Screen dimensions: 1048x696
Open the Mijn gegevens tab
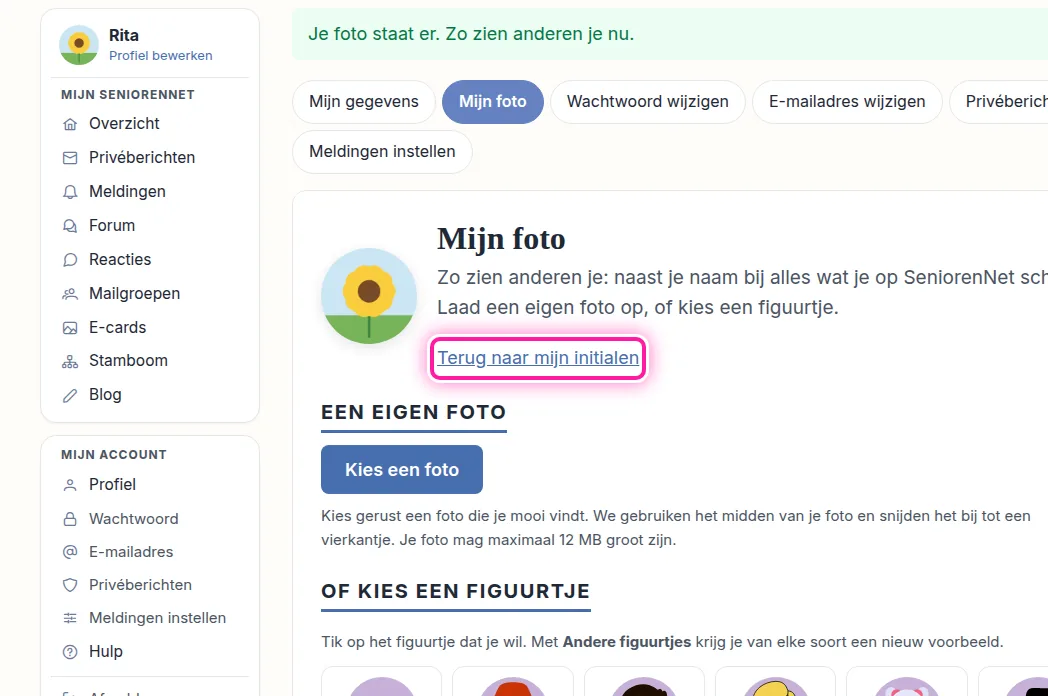click(364, 102)
